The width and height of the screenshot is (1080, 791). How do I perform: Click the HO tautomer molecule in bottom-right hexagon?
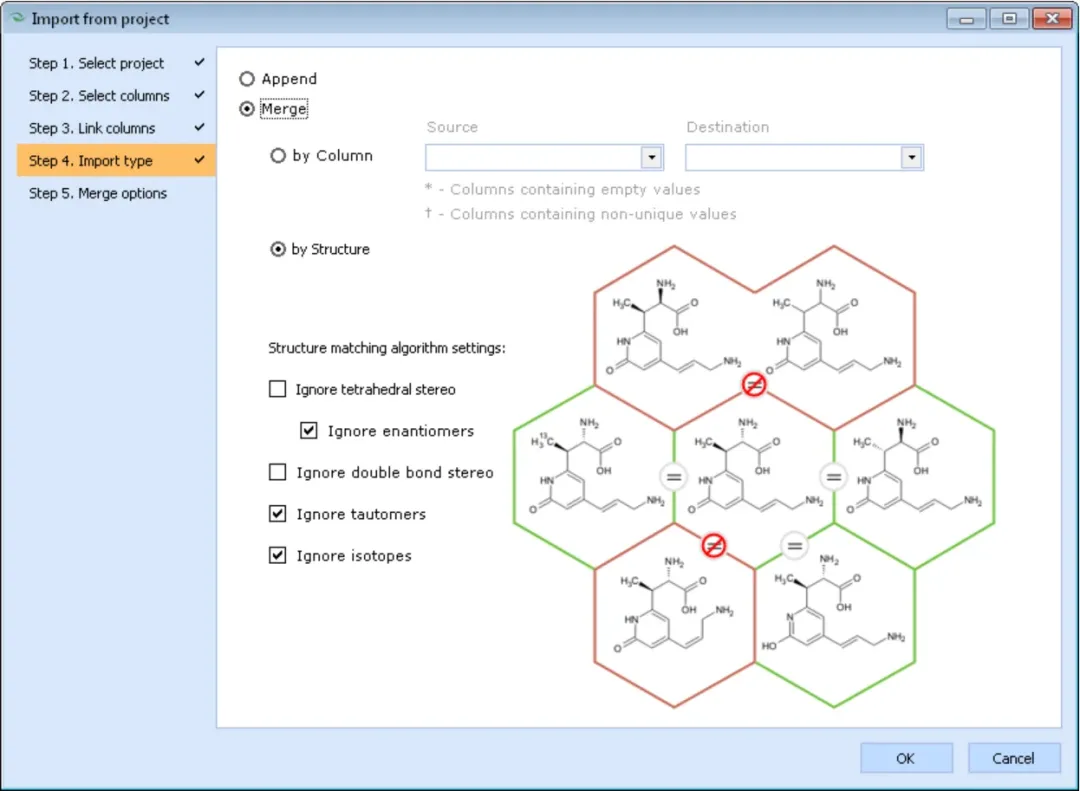tap(833, 603)
